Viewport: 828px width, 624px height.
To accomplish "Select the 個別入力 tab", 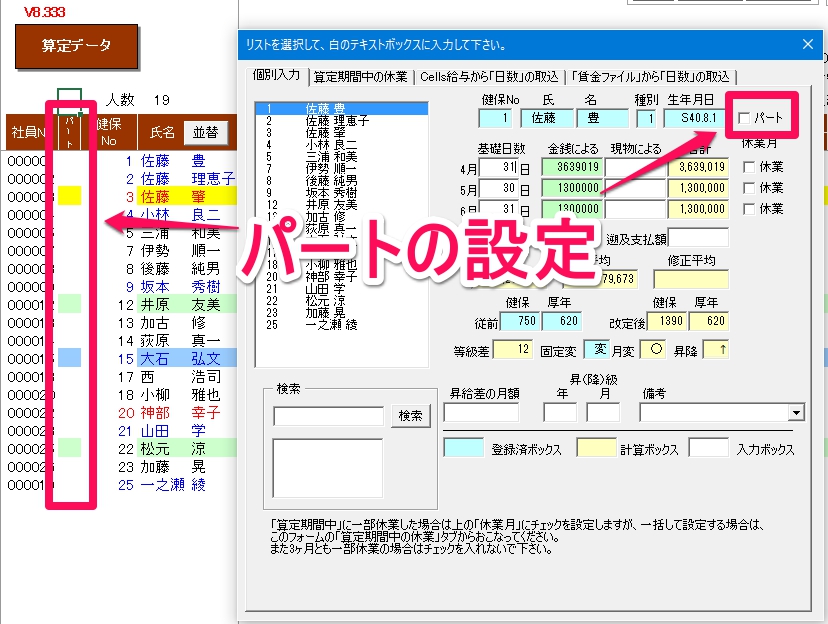I will (277, 76).
